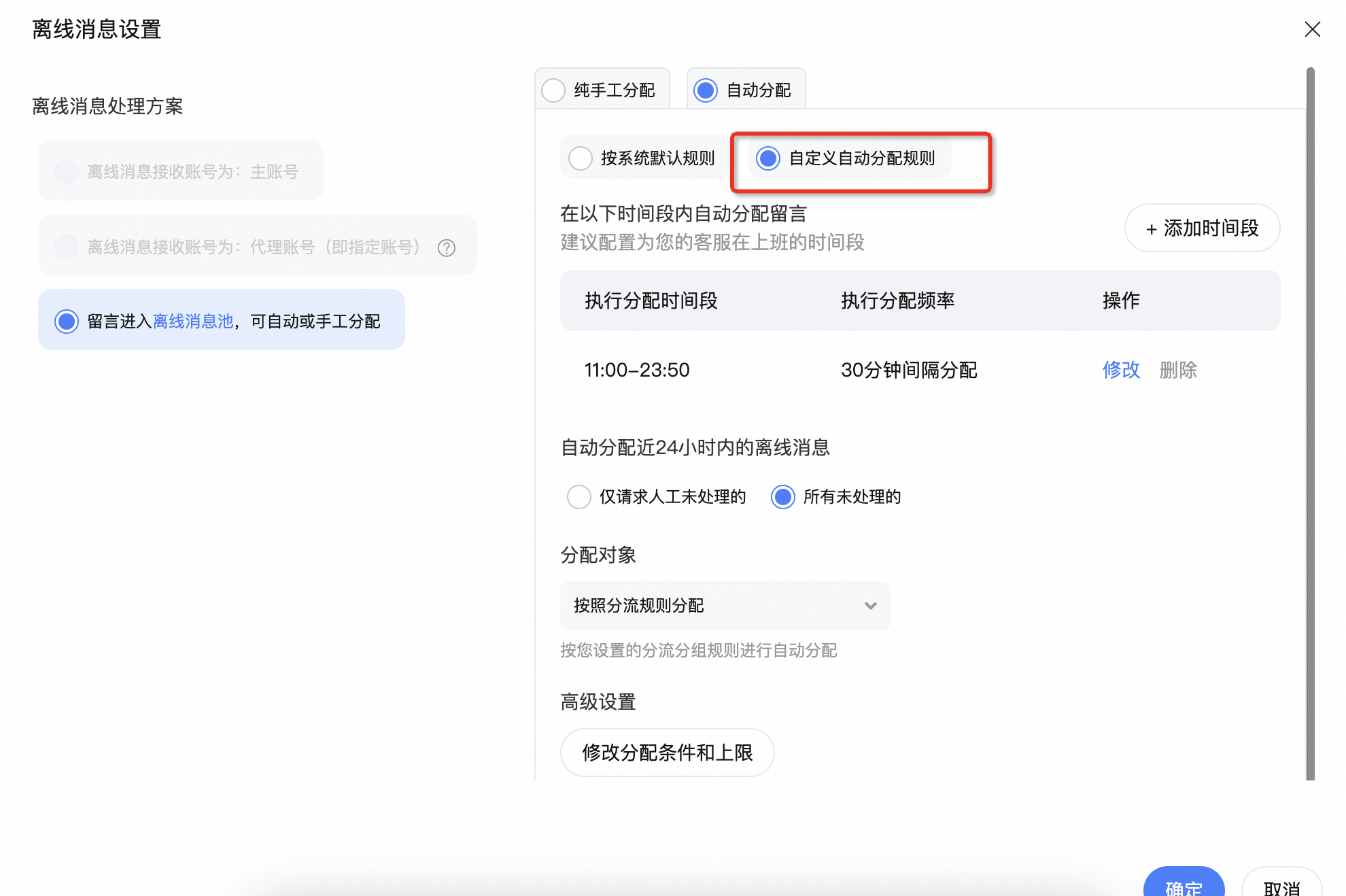The image size is (1346, 896).
Task: Click 修改 for the 11:00-23:50 row
Action: coord(1121,370)
